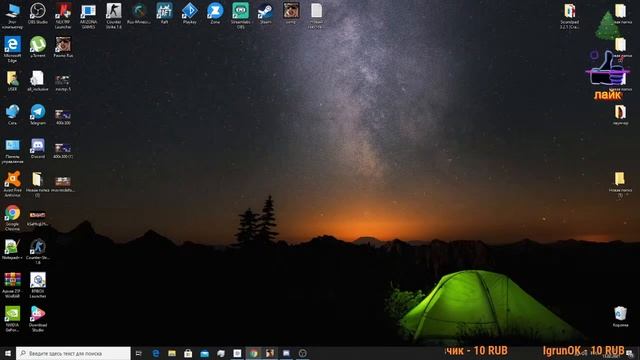This screenshot has width=640, height=360.
Task: Select the Microsoft Edge desktop shortcut
Action: [x=12, y=49]
